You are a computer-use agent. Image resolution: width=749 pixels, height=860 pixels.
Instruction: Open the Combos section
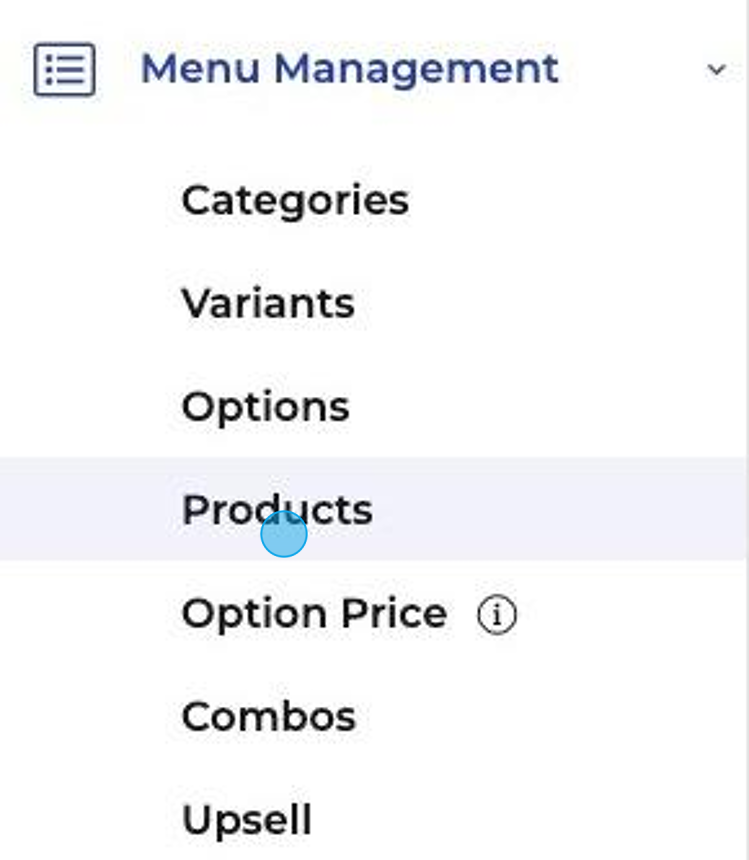tap(269, 717)
